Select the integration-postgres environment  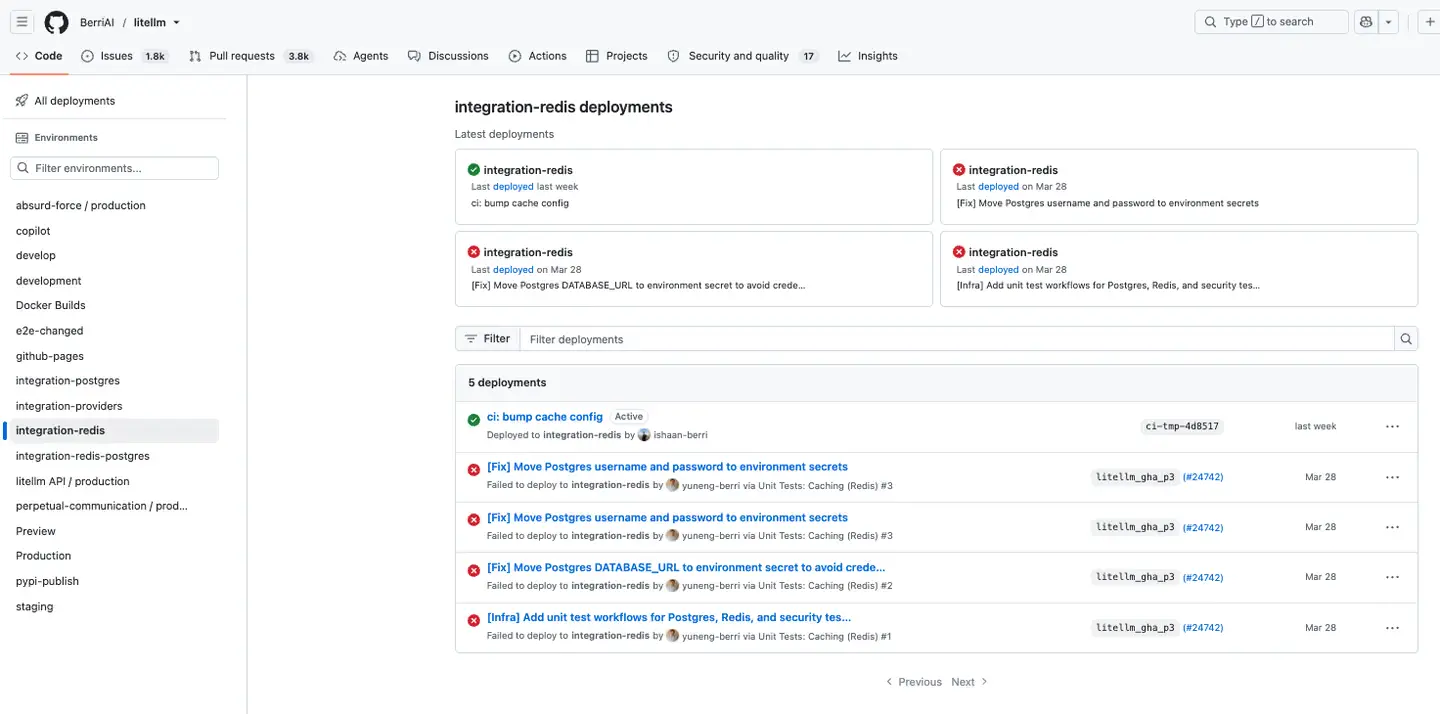[68, 381]
